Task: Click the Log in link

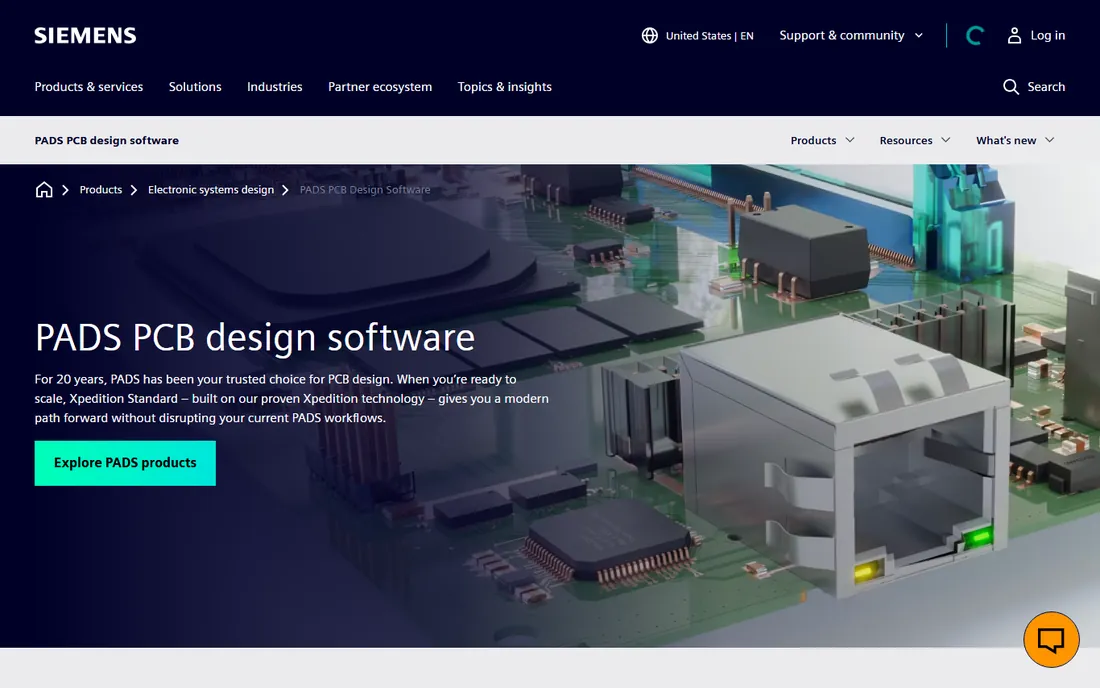Action: click(1047, 36)
